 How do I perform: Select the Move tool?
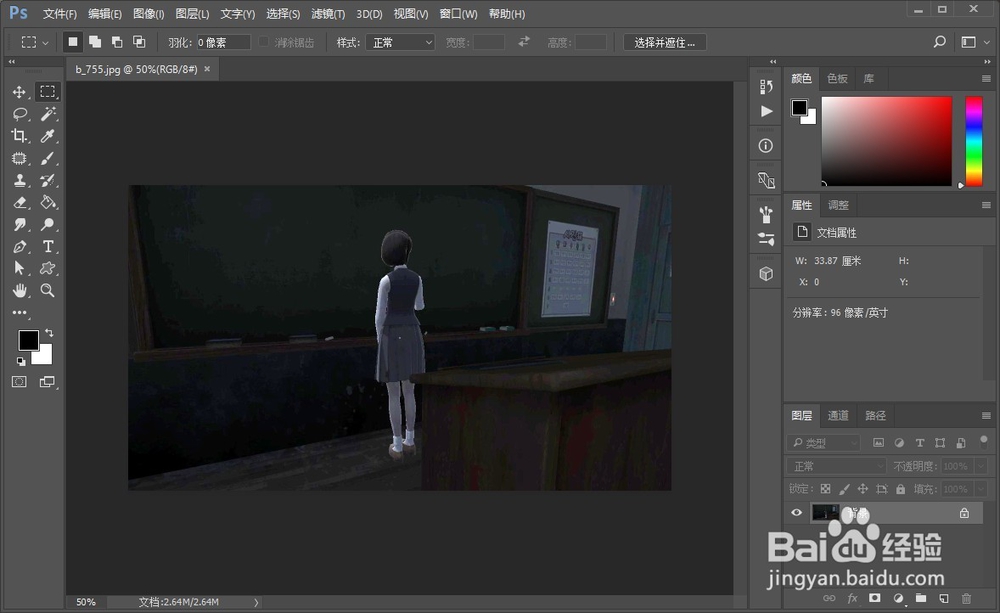(19, 92)
